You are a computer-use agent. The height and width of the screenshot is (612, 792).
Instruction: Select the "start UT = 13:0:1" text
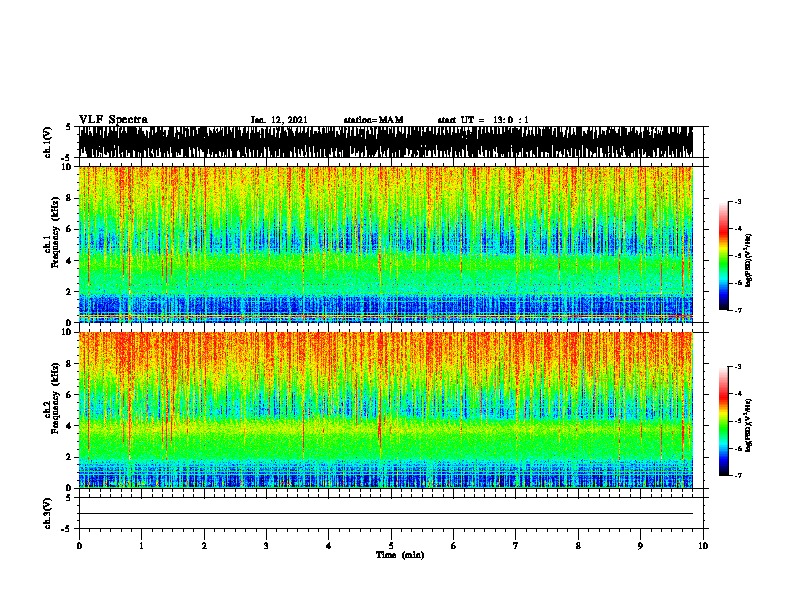[x=483, y=120]
